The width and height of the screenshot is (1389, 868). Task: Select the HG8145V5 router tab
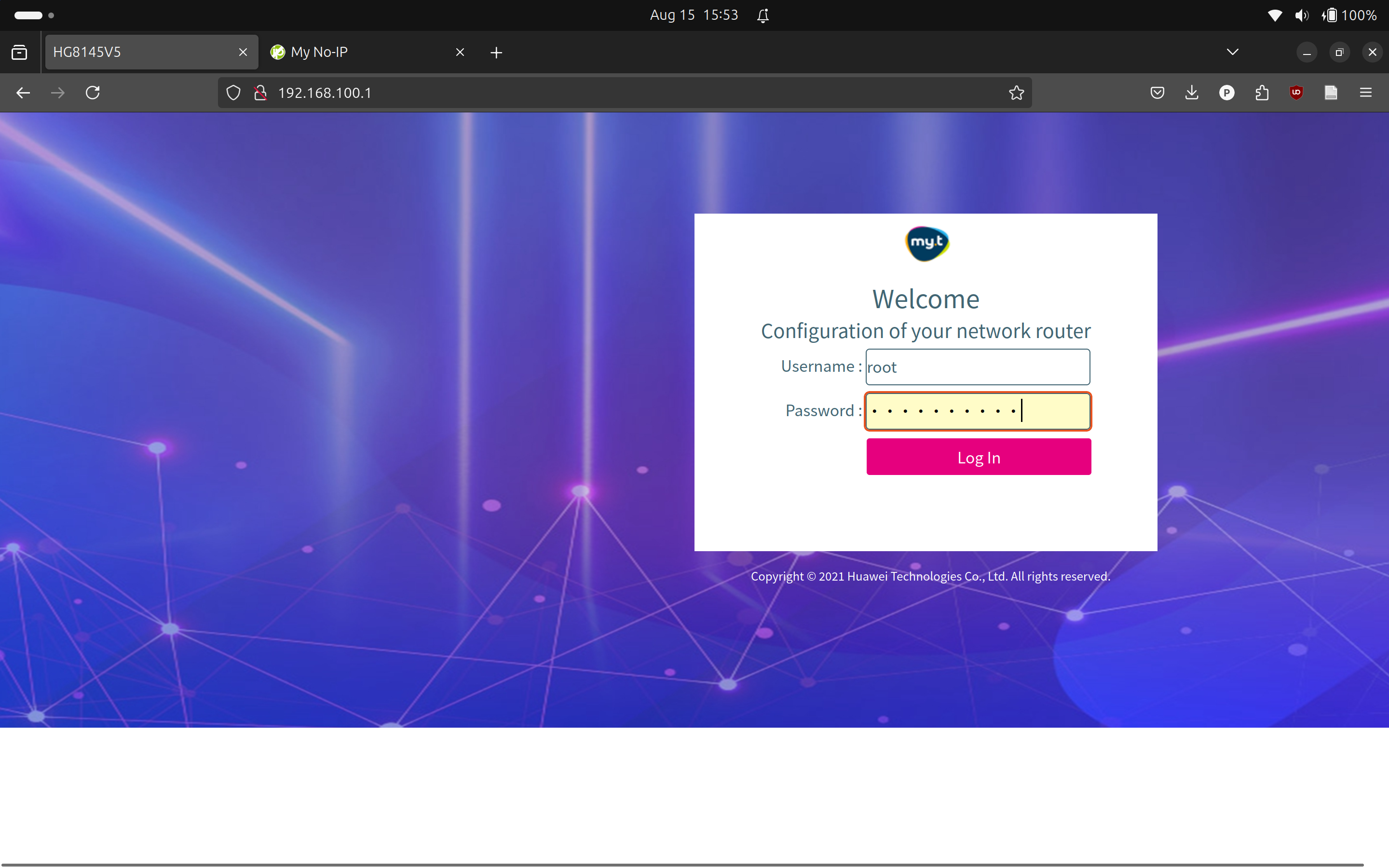point(138,52)
